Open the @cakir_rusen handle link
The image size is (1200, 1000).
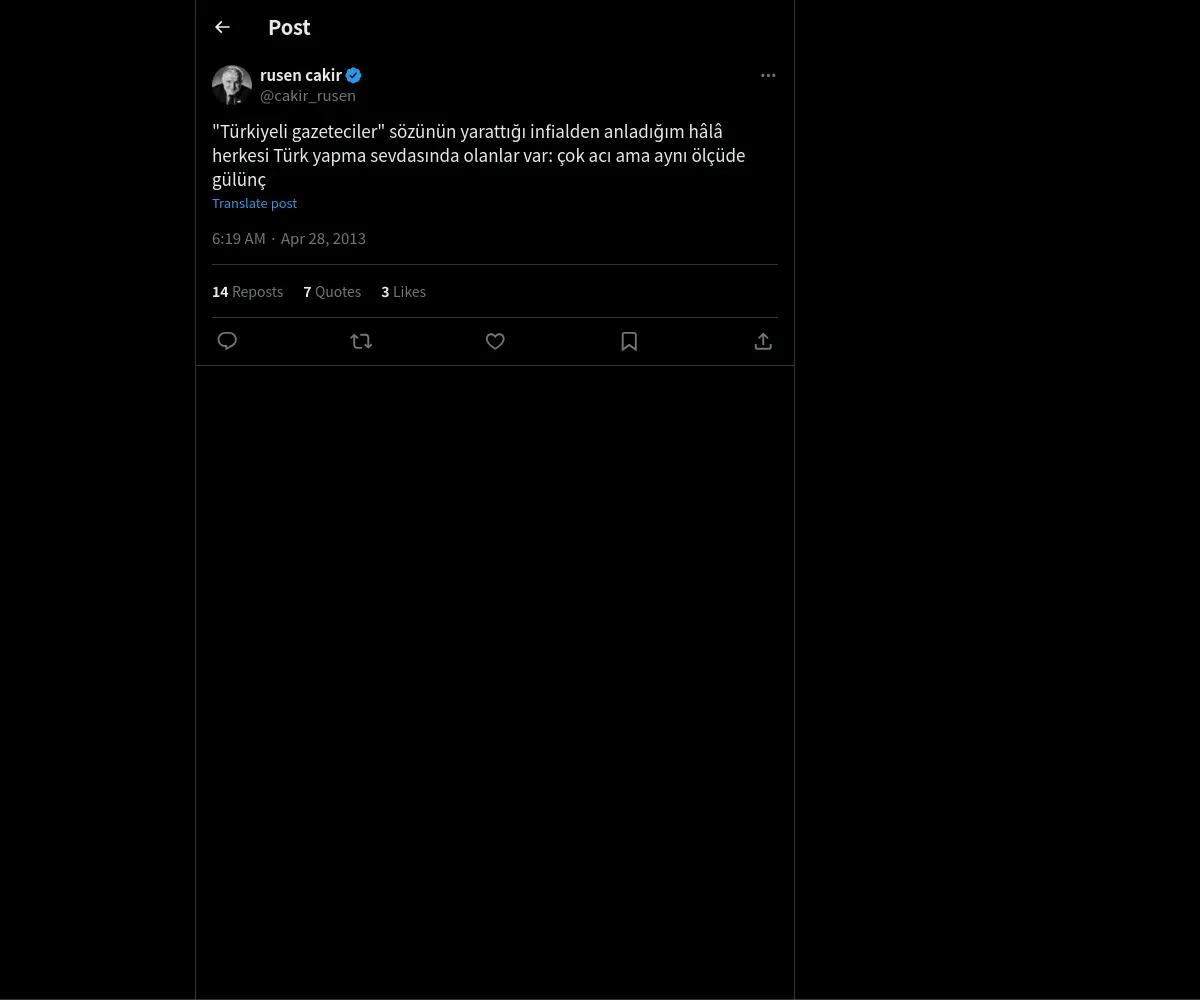click(308, 96)
